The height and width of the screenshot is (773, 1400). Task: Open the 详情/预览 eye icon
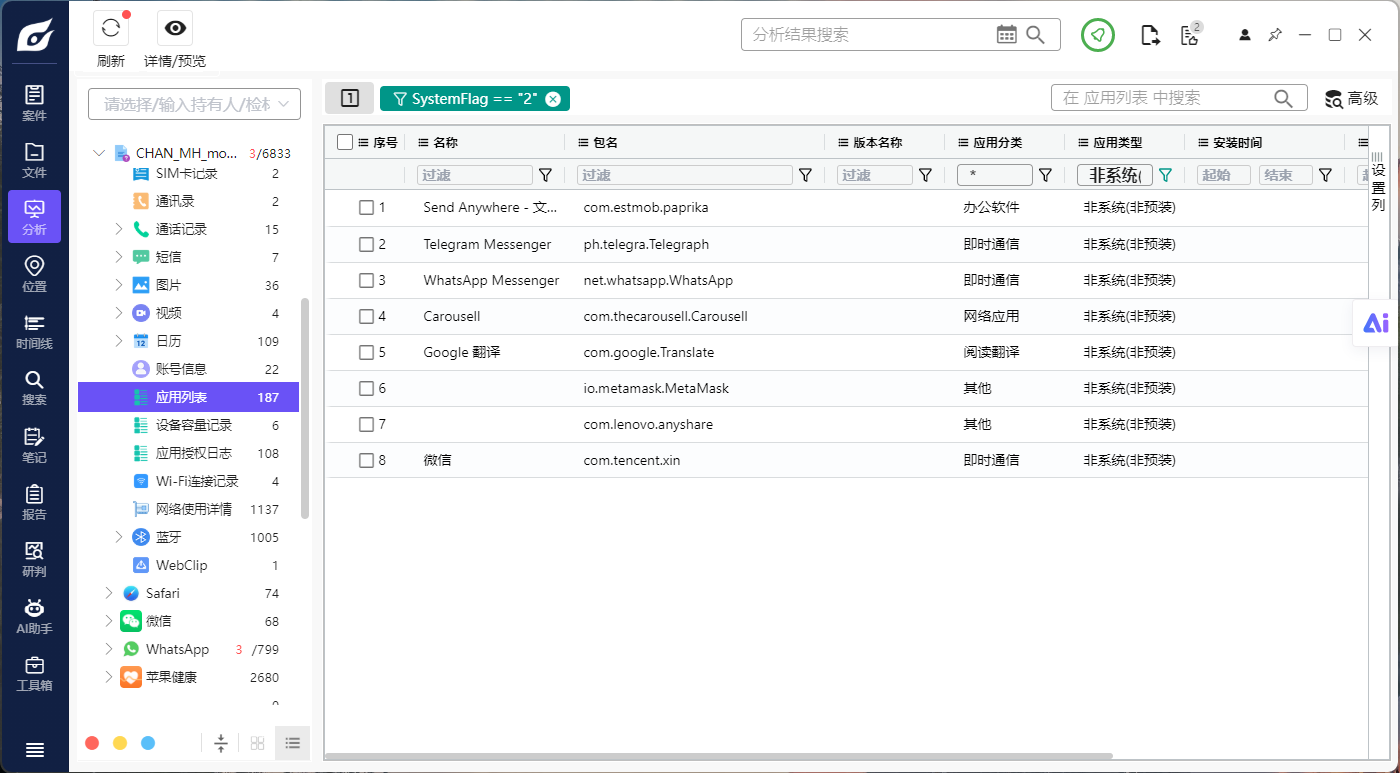[x=175, y=28]
